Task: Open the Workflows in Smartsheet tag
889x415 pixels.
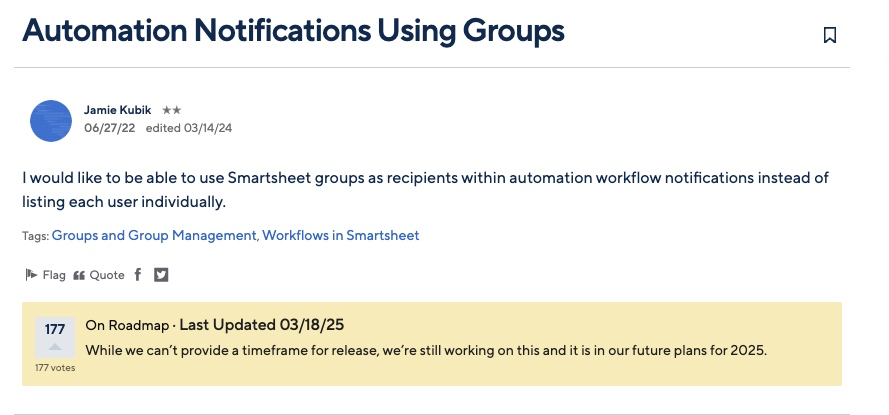Action: click(x=341, y=235)
